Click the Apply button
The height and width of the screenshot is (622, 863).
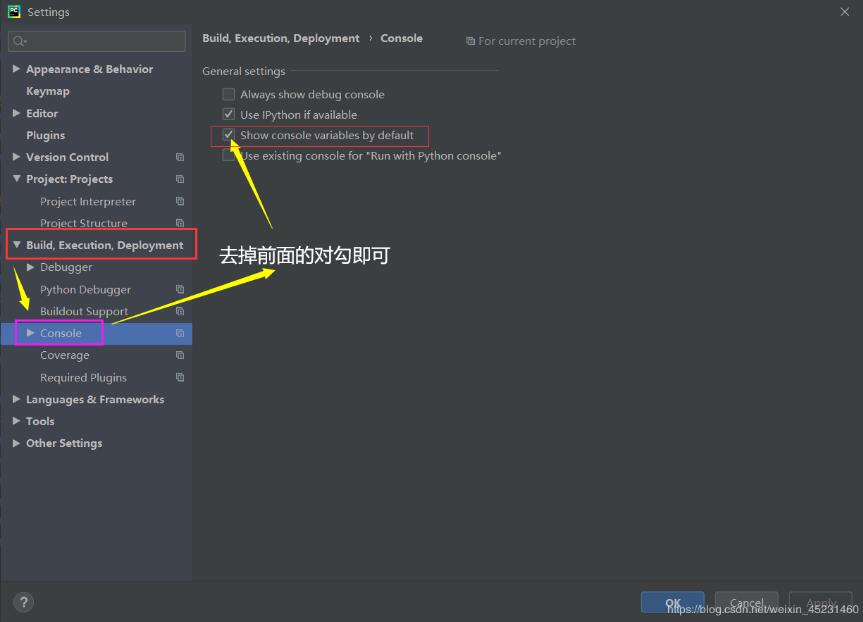821,602
